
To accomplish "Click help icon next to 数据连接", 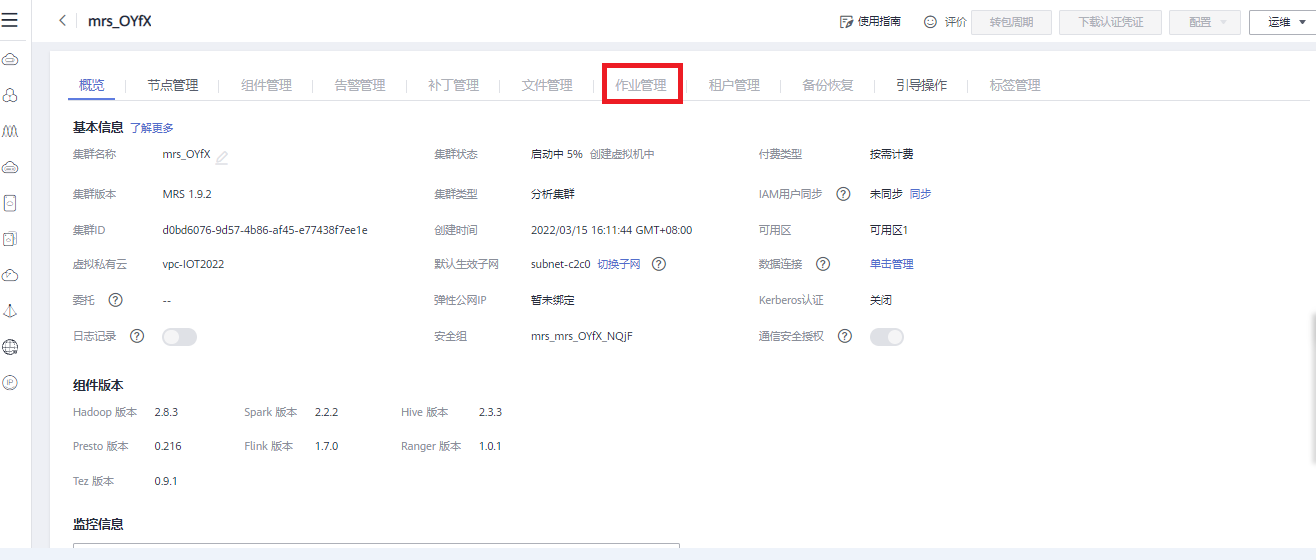I will click(x=823, y=264).
